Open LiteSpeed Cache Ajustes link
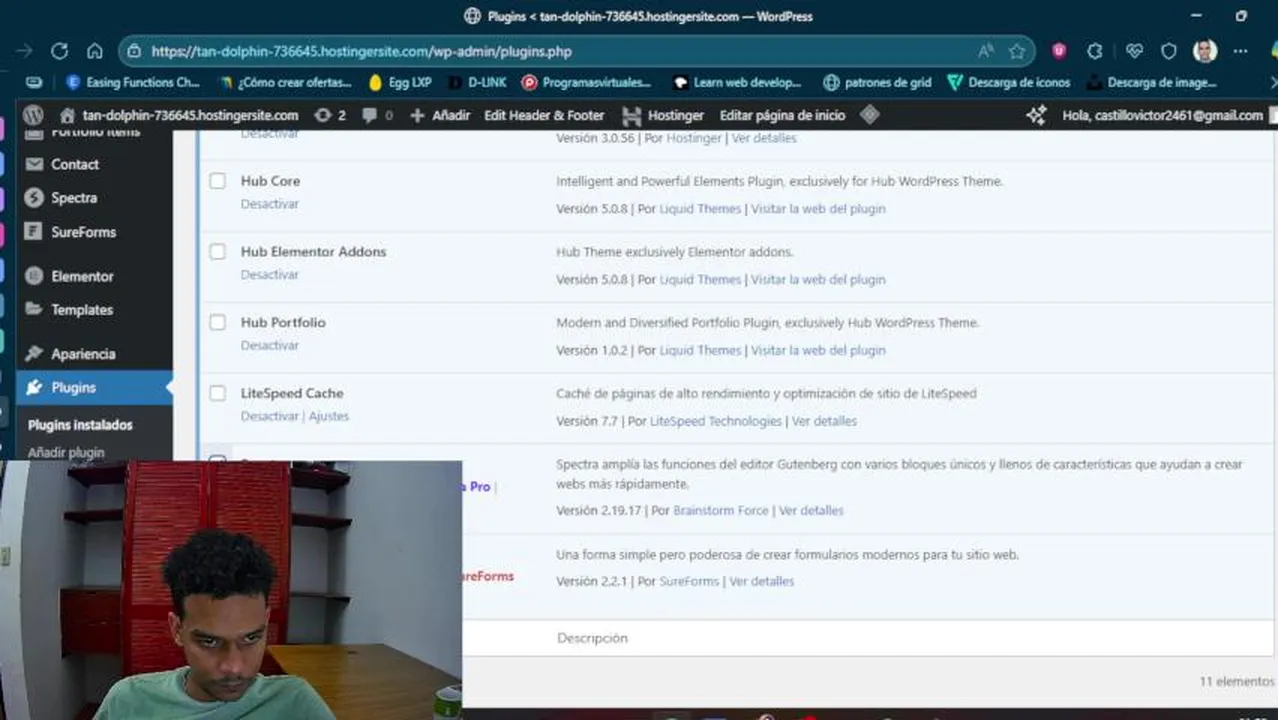Viewport: 1278px width, 720px height. click(329, 416)
